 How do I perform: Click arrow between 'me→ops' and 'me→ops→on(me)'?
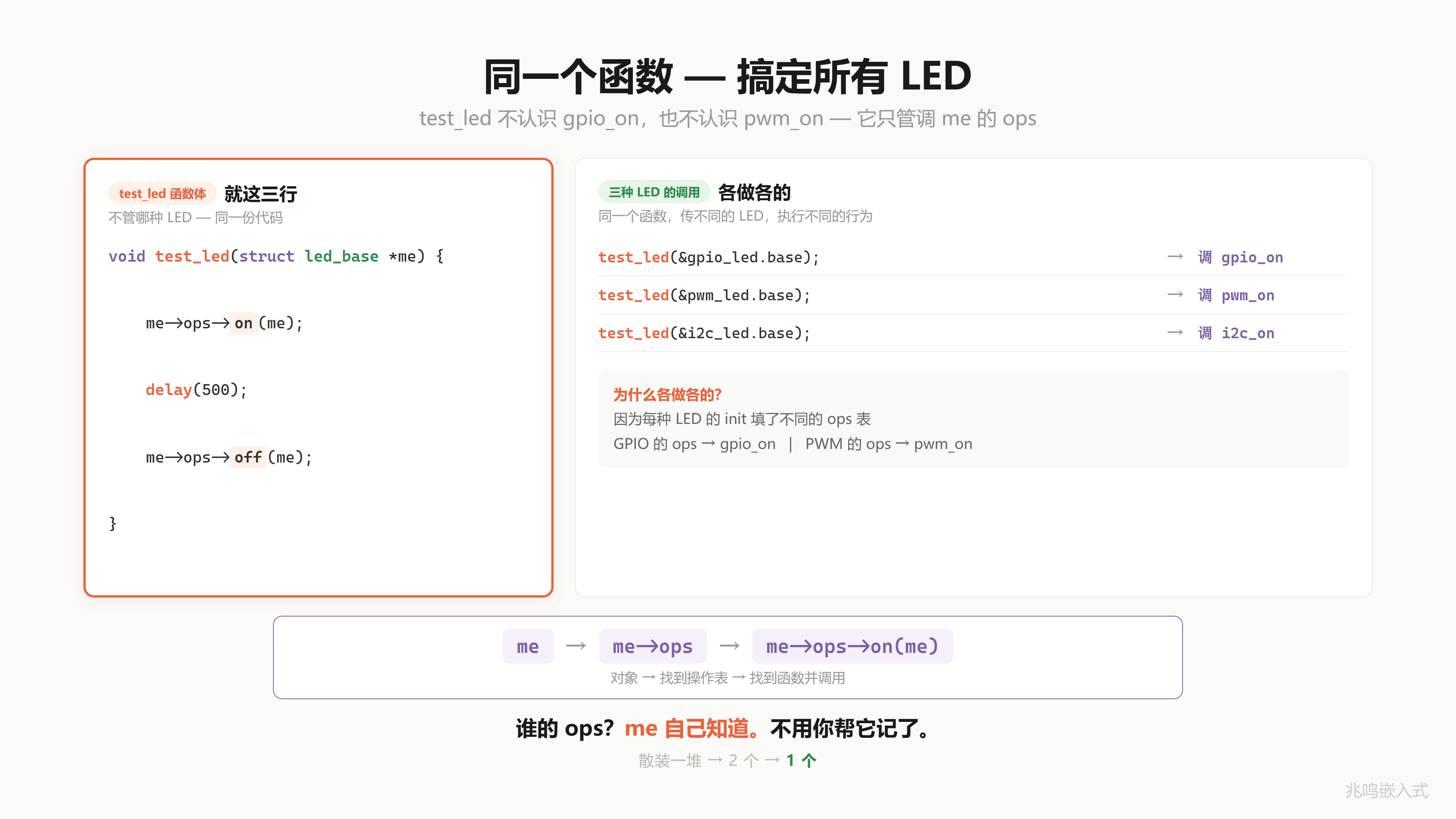point(729,646)
